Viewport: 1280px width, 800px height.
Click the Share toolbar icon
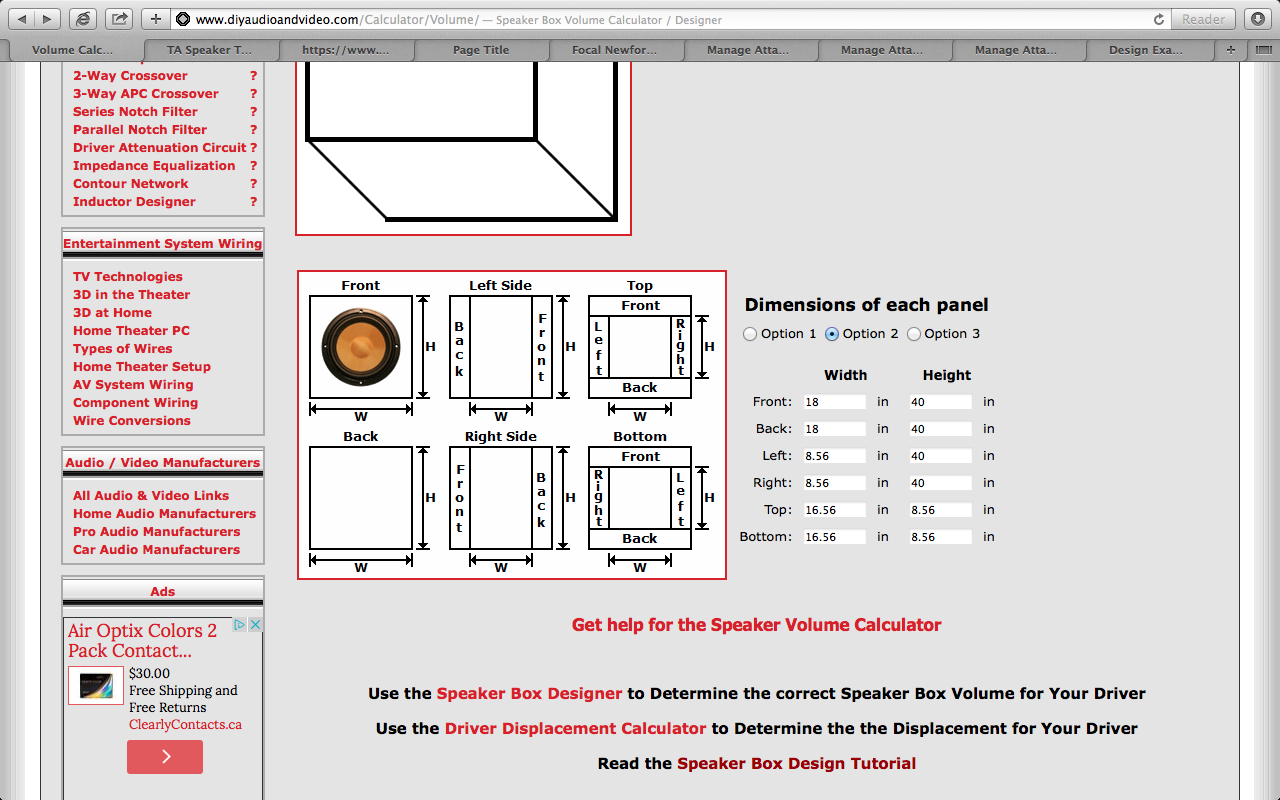point(119,19)
